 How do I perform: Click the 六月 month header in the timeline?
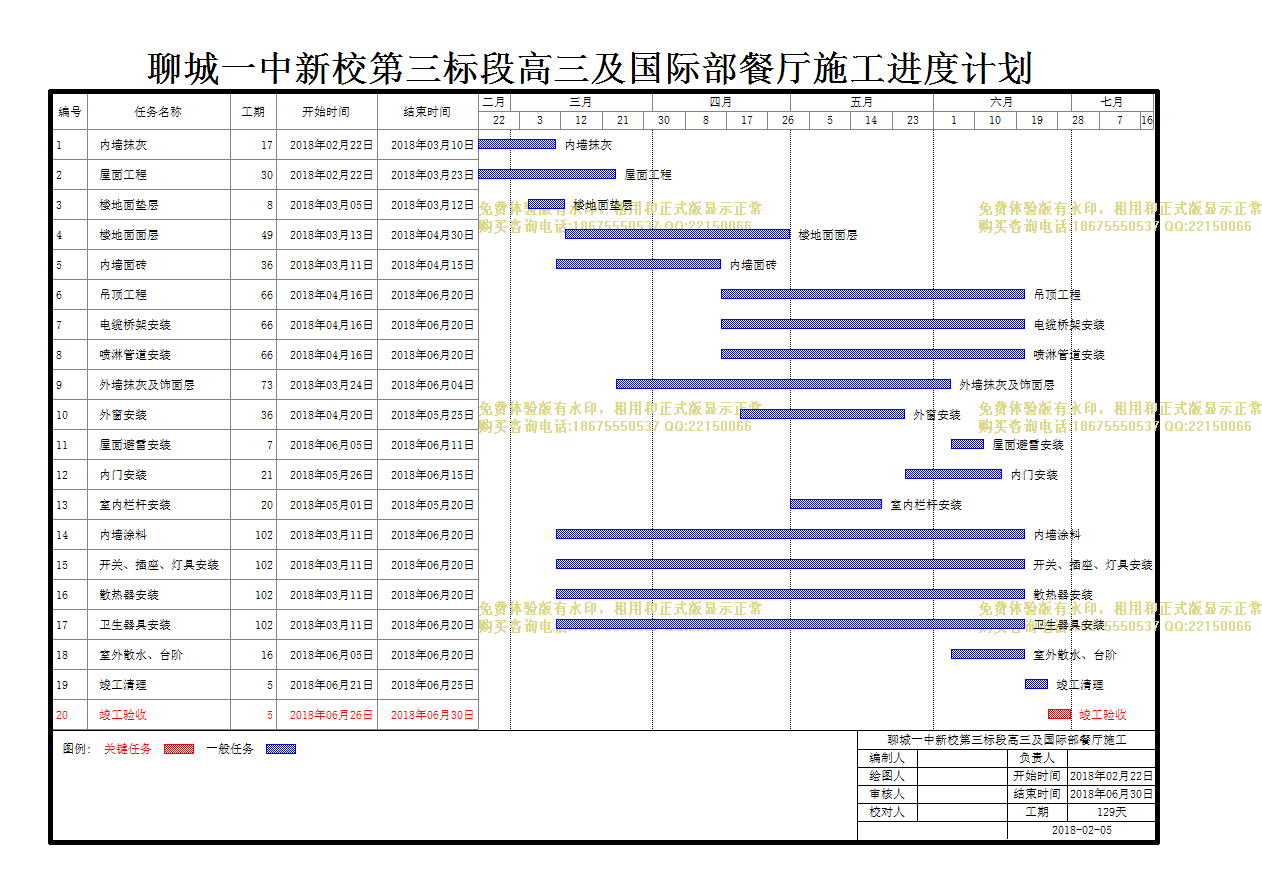pos(1002,102)
